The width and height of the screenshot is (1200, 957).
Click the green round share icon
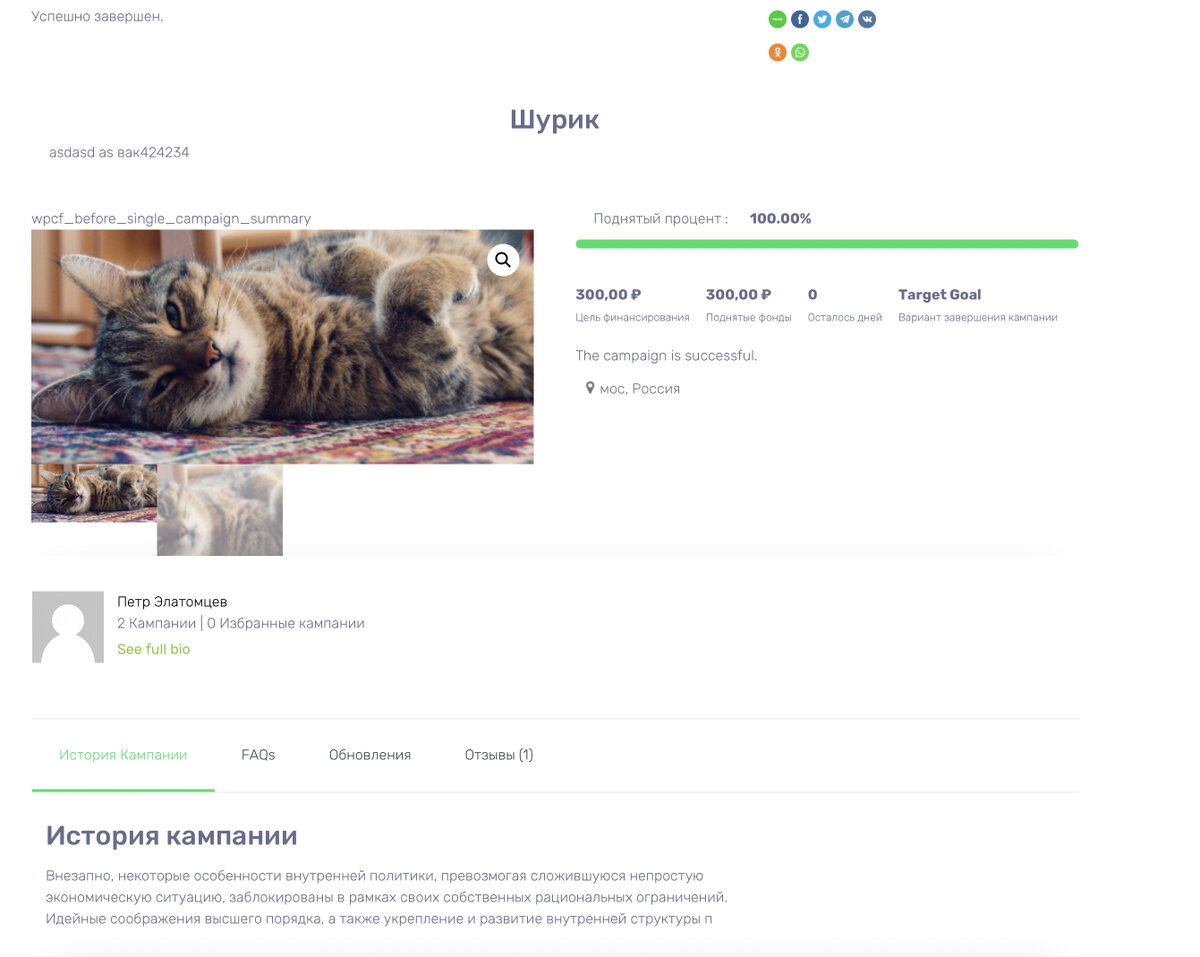[x=777, y=19]
